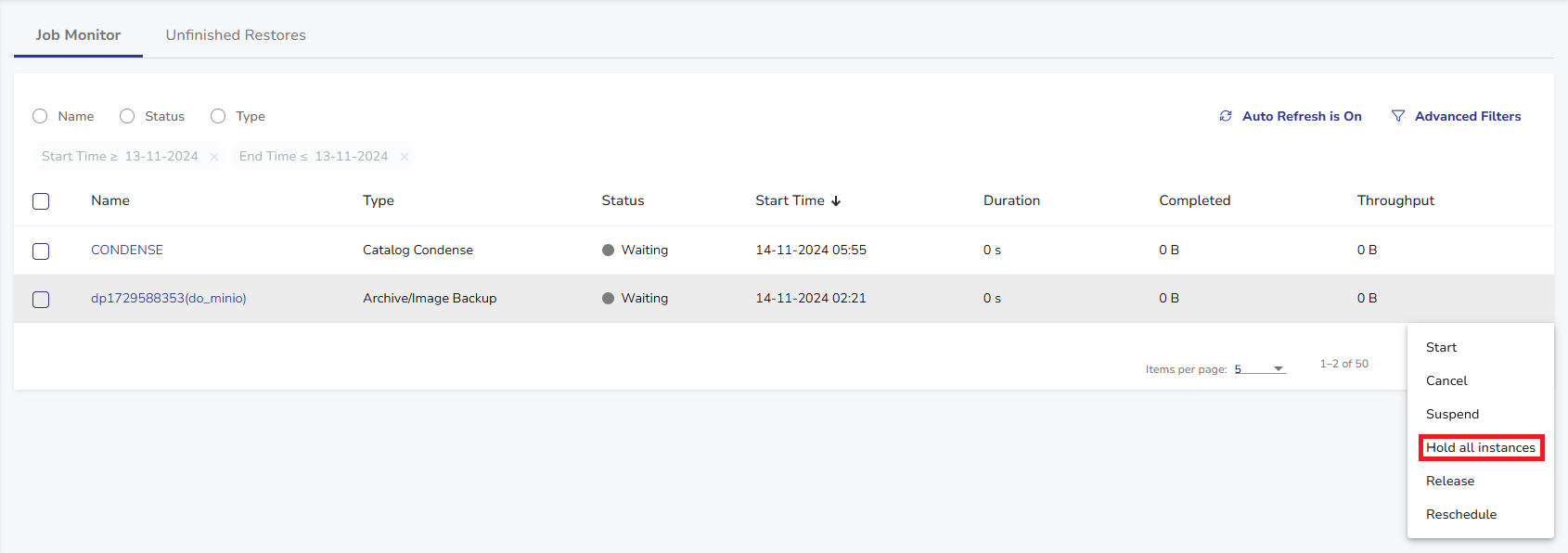This screenshot has width=1568, height=553.
Task: Open the CONDENSE job link
Action: [127, 251]
